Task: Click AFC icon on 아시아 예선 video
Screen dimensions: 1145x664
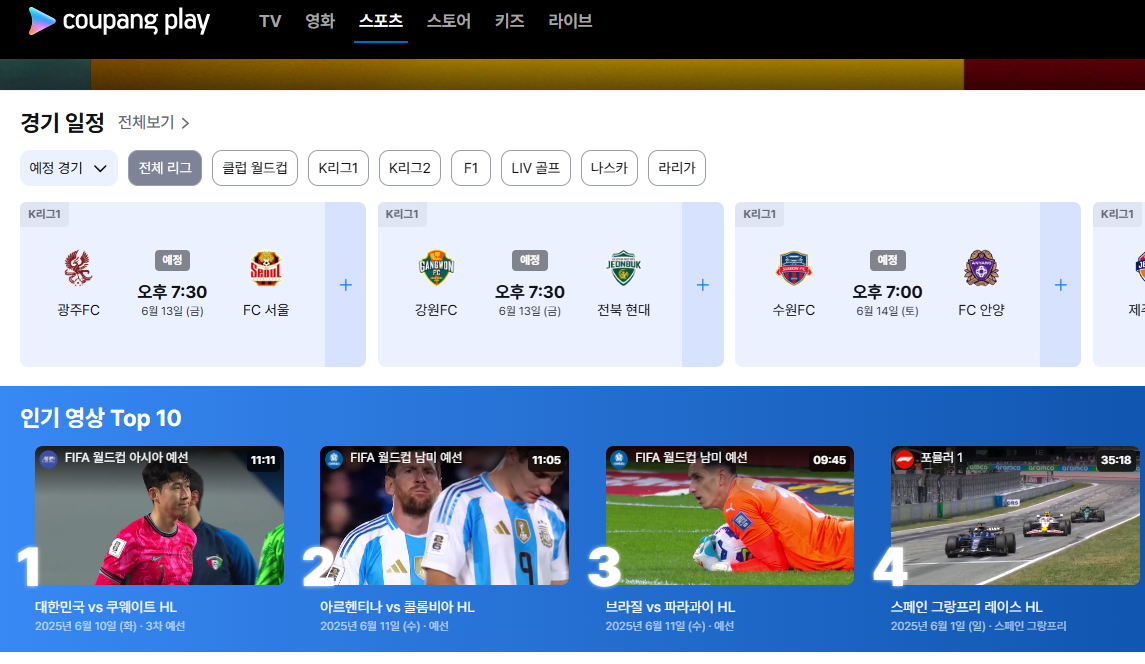Action: point(49,459)
